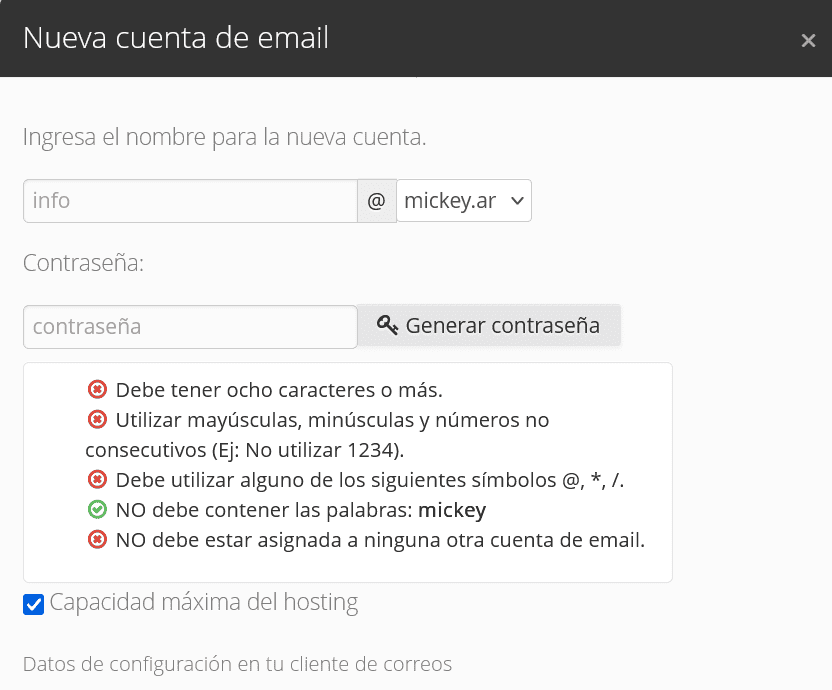Click the Contraseña: field label

point(83,263)
